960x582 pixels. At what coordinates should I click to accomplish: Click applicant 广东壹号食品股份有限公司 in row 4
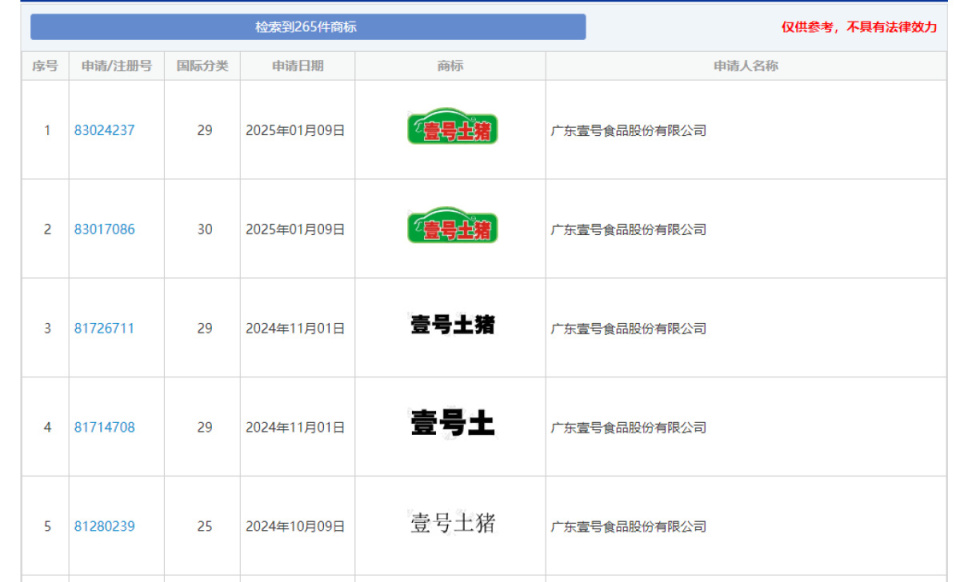[x=629, y=428]
